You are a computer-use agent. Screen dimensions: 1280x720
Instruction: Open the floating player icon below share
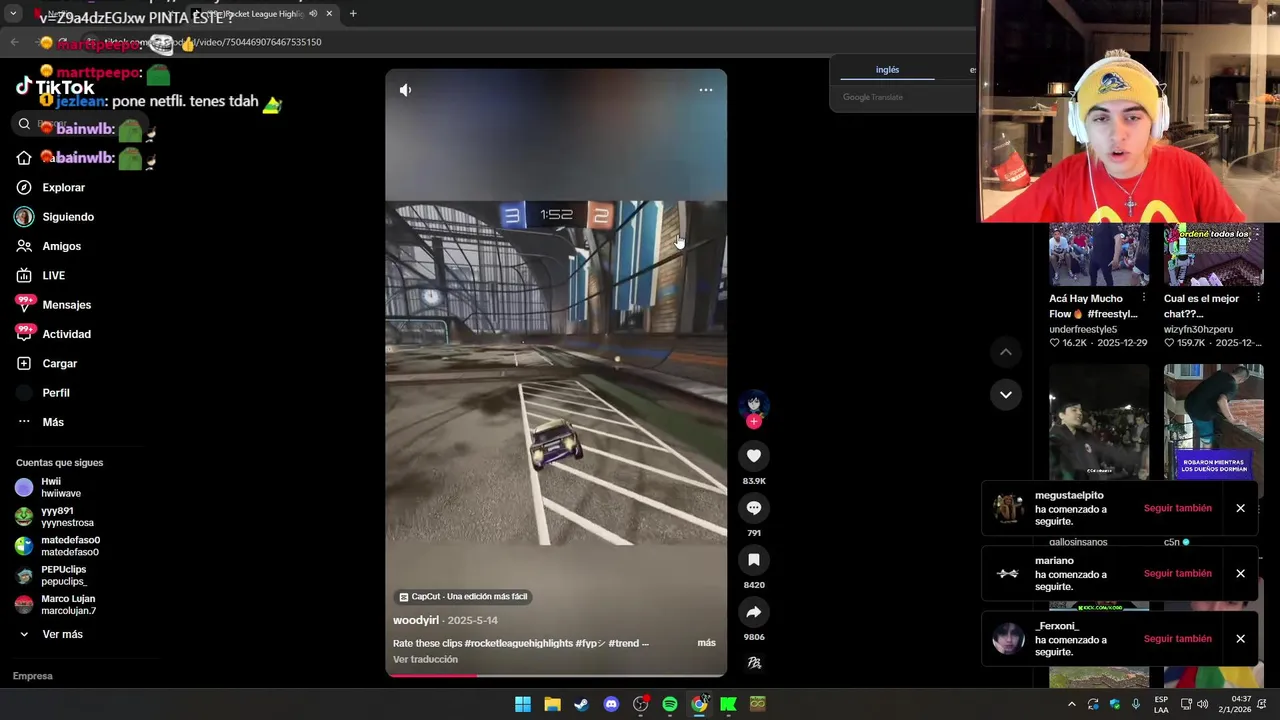tap(754, 662)
